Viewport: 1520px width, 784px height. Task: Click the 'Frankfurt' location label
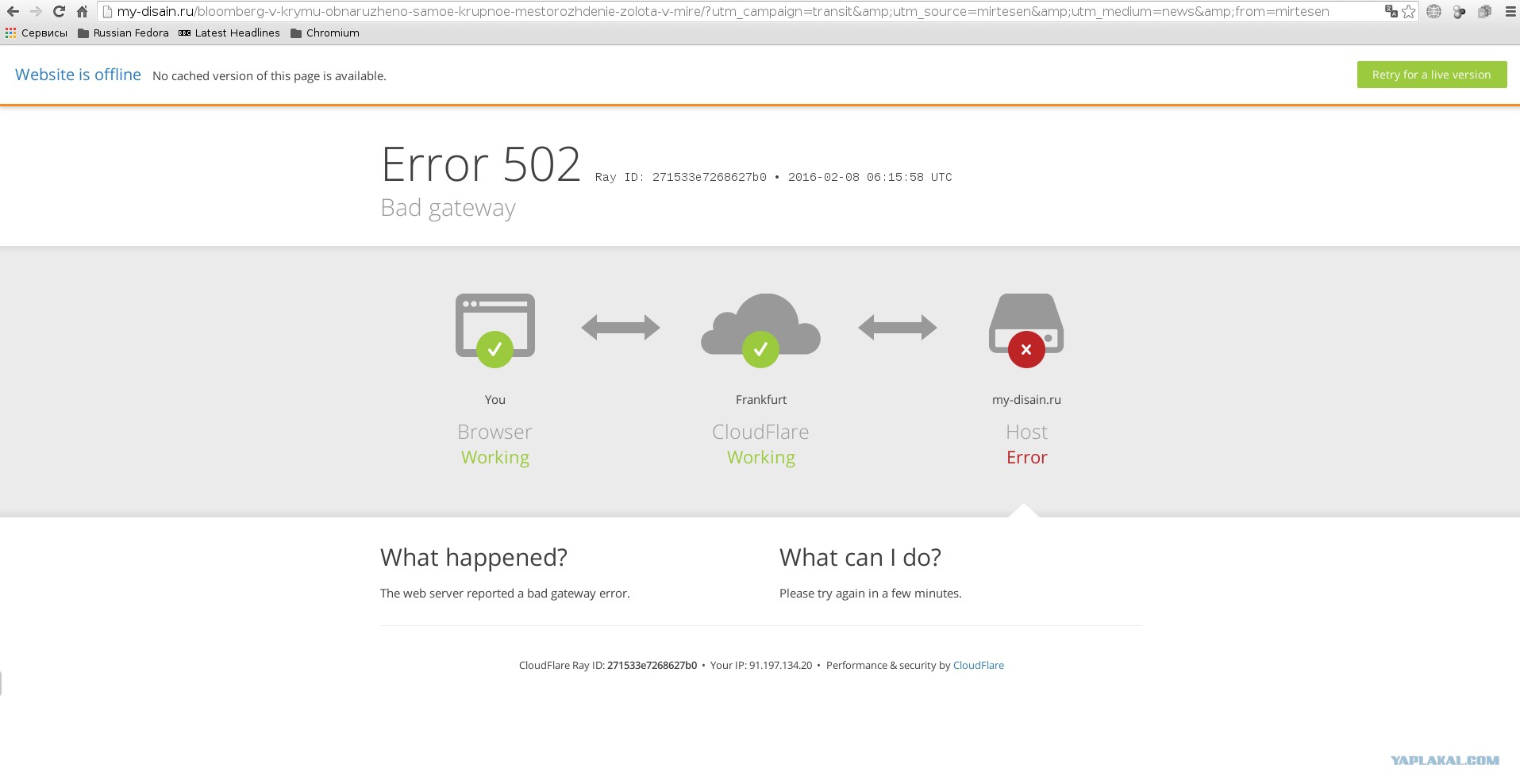760,399
